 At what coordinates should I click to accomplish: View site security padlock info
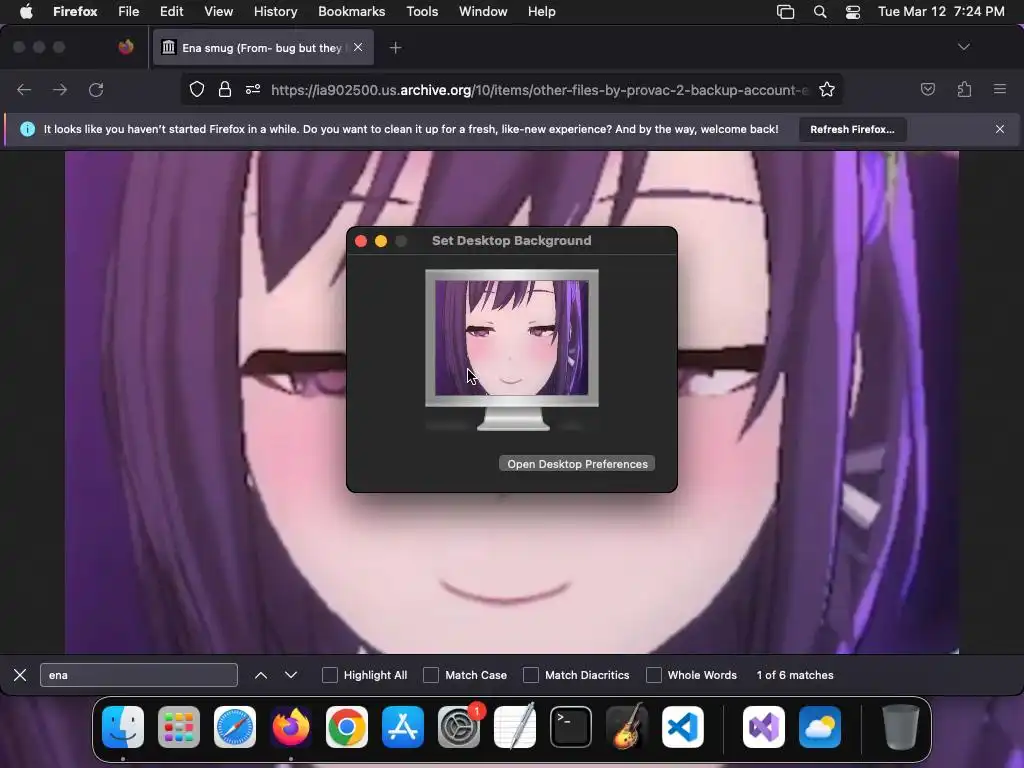(x=225, y=89)
